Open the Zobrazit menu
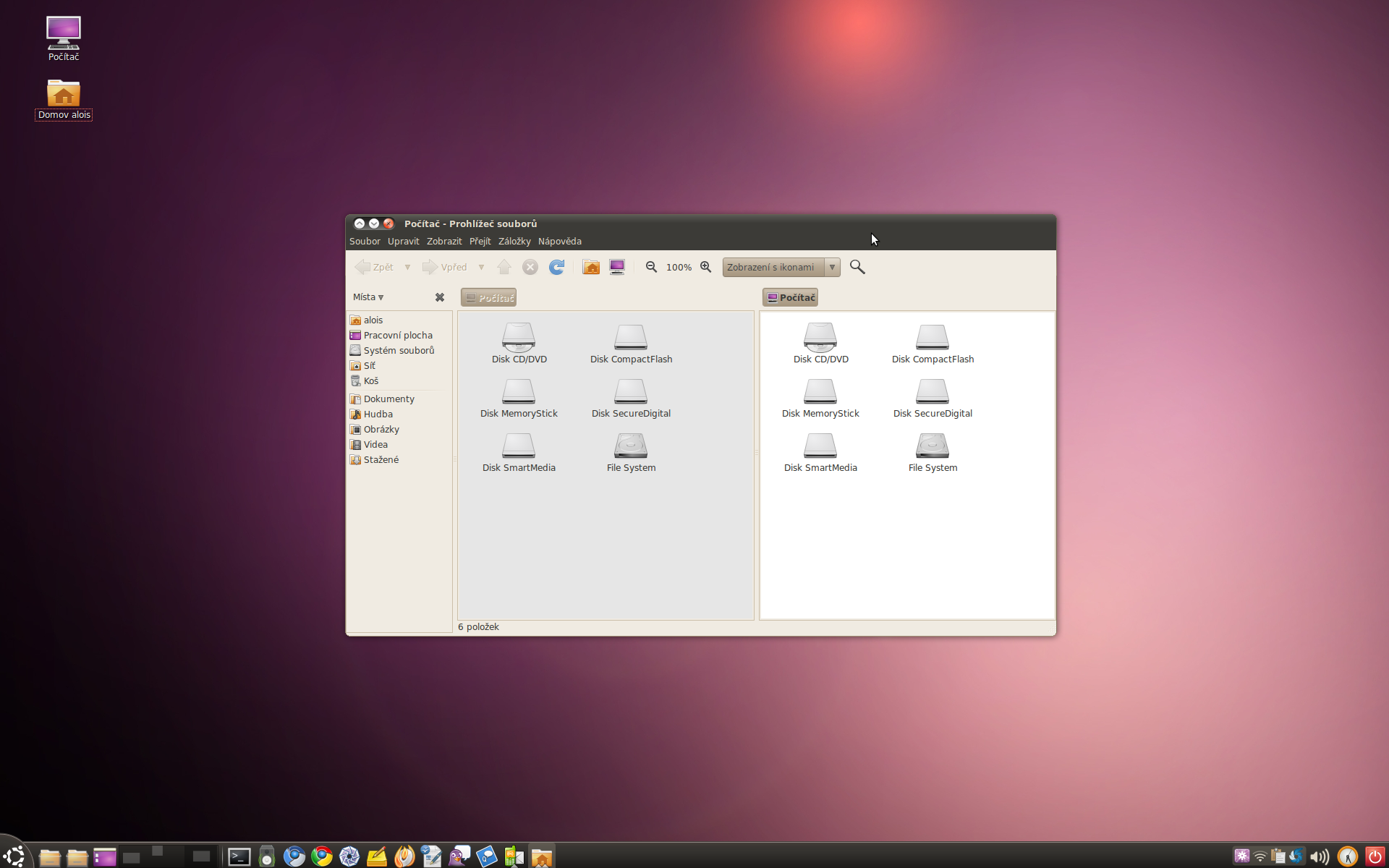 443,242
